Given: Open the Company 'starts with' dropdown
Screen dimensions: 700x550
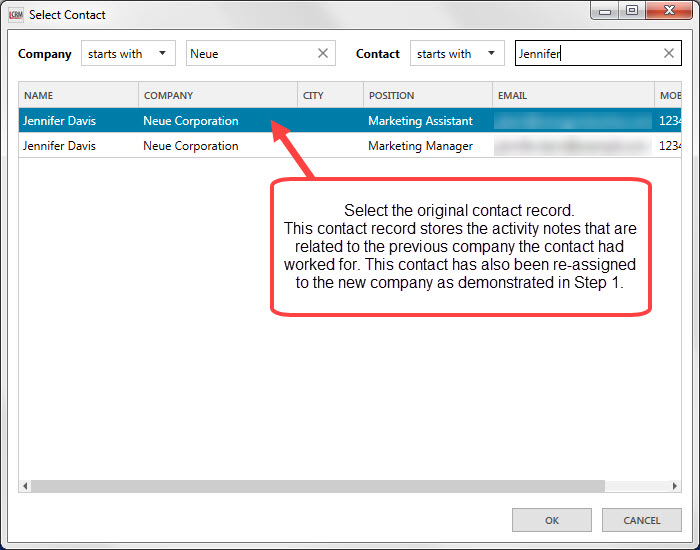Looking at the screenshot, I should click(x=128, y=54).
